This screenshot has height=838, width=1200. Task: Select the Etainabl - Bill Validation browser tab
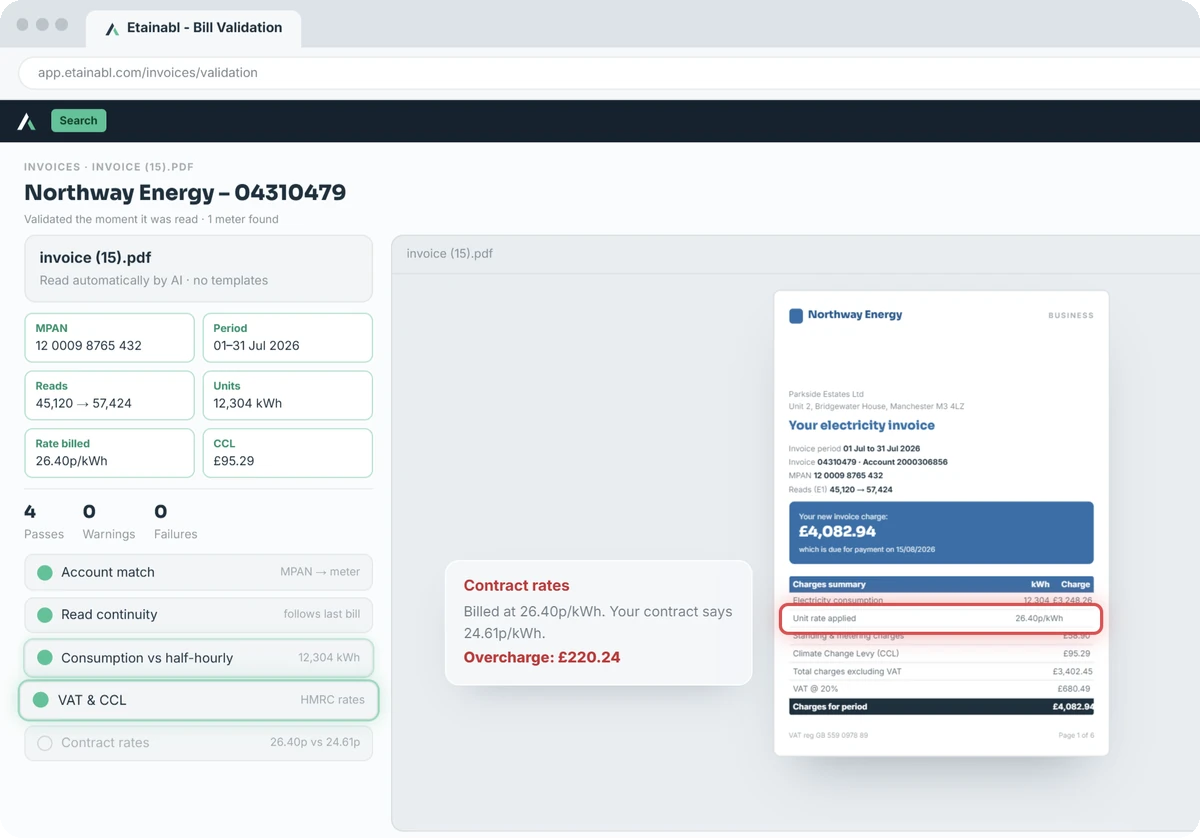(194, 28)
